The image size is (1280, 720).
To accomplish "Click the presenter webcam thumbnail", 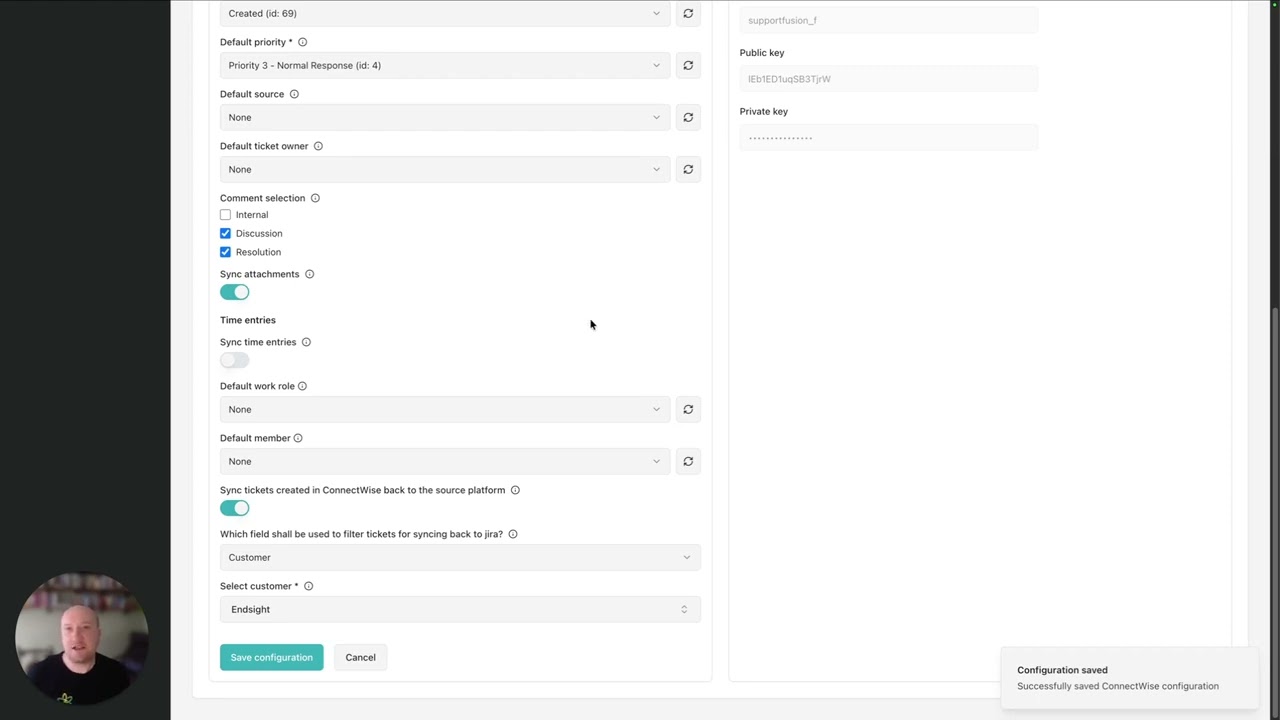I will [x=82, y=640].
